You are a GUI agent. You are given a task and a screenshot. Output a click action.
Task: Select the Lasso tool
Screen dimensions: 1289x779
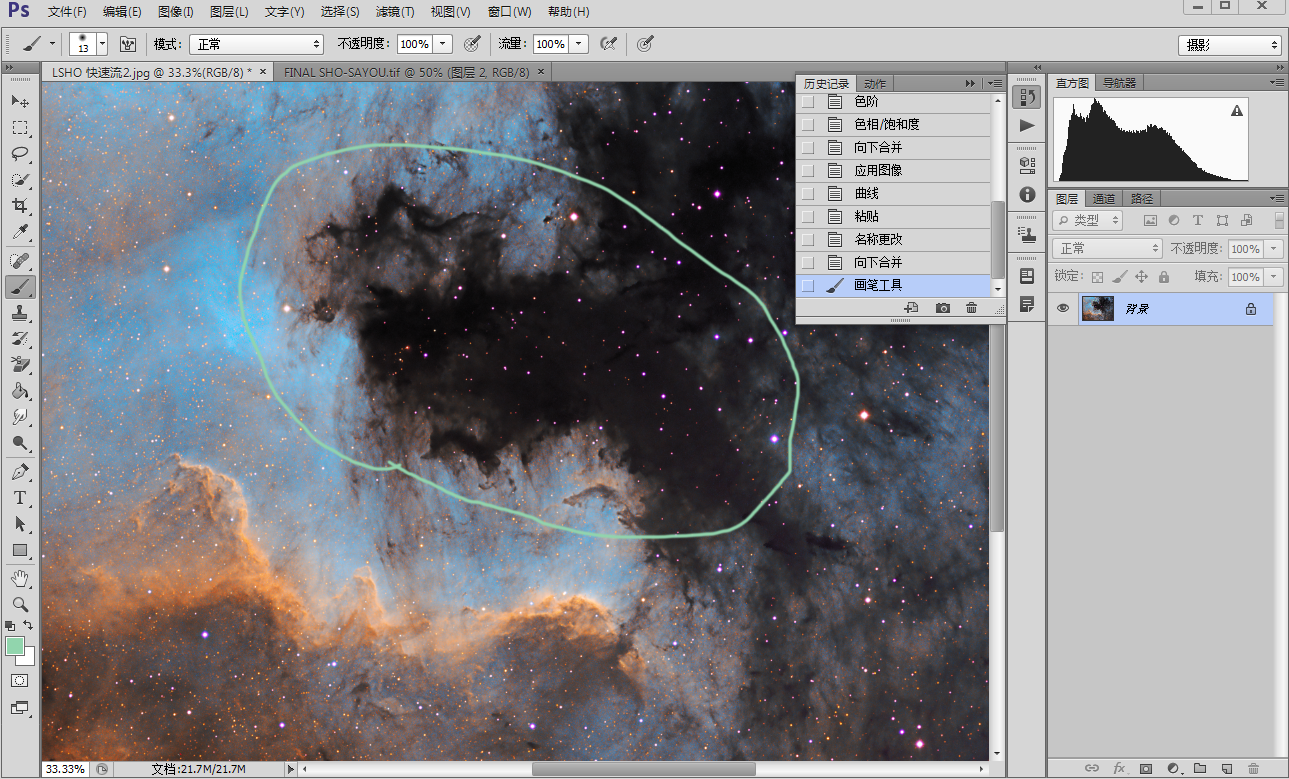(20, 154)
